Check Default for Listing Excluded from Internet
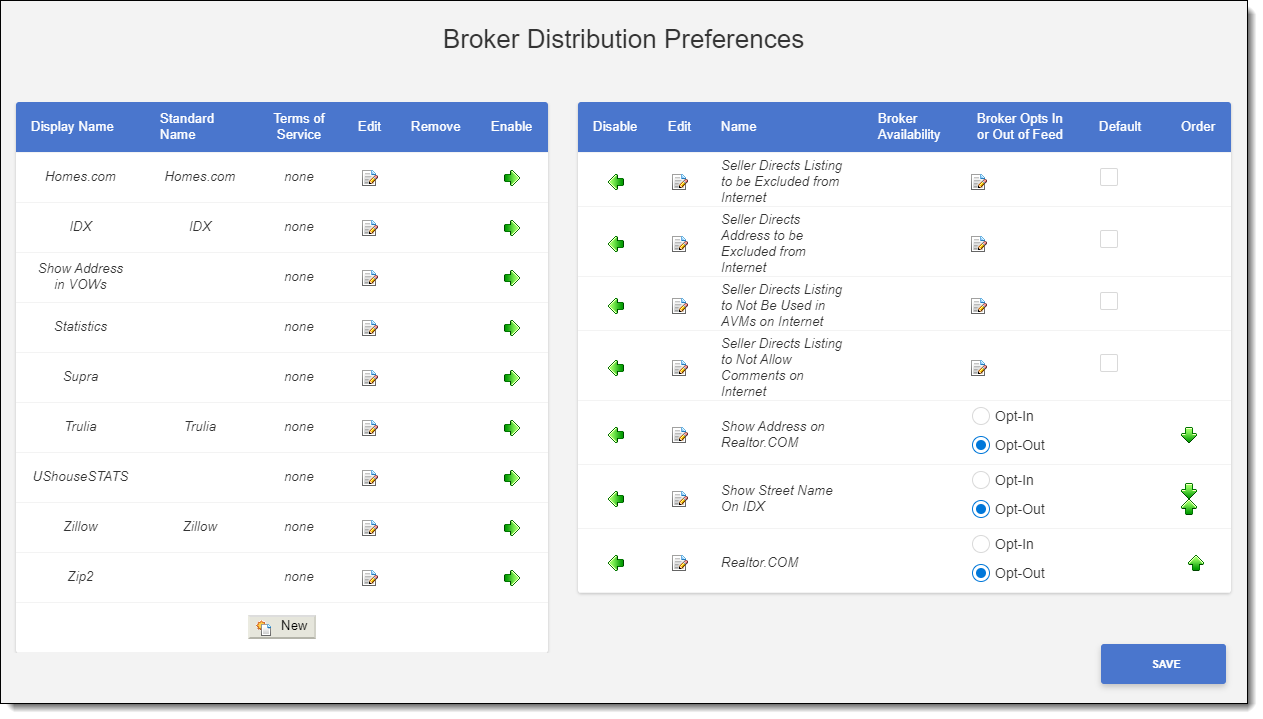Screen dimensions: 1263x719 [x=1109, y=177]
